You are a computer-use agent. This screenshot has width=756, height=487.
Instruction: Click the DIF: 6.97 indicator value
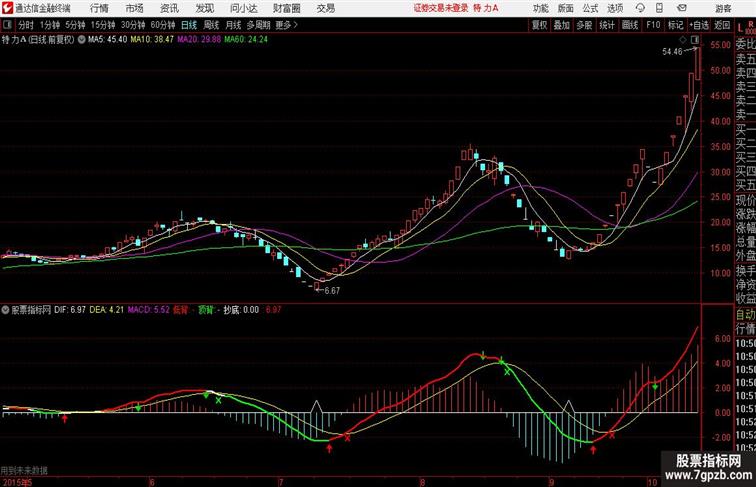70,310
